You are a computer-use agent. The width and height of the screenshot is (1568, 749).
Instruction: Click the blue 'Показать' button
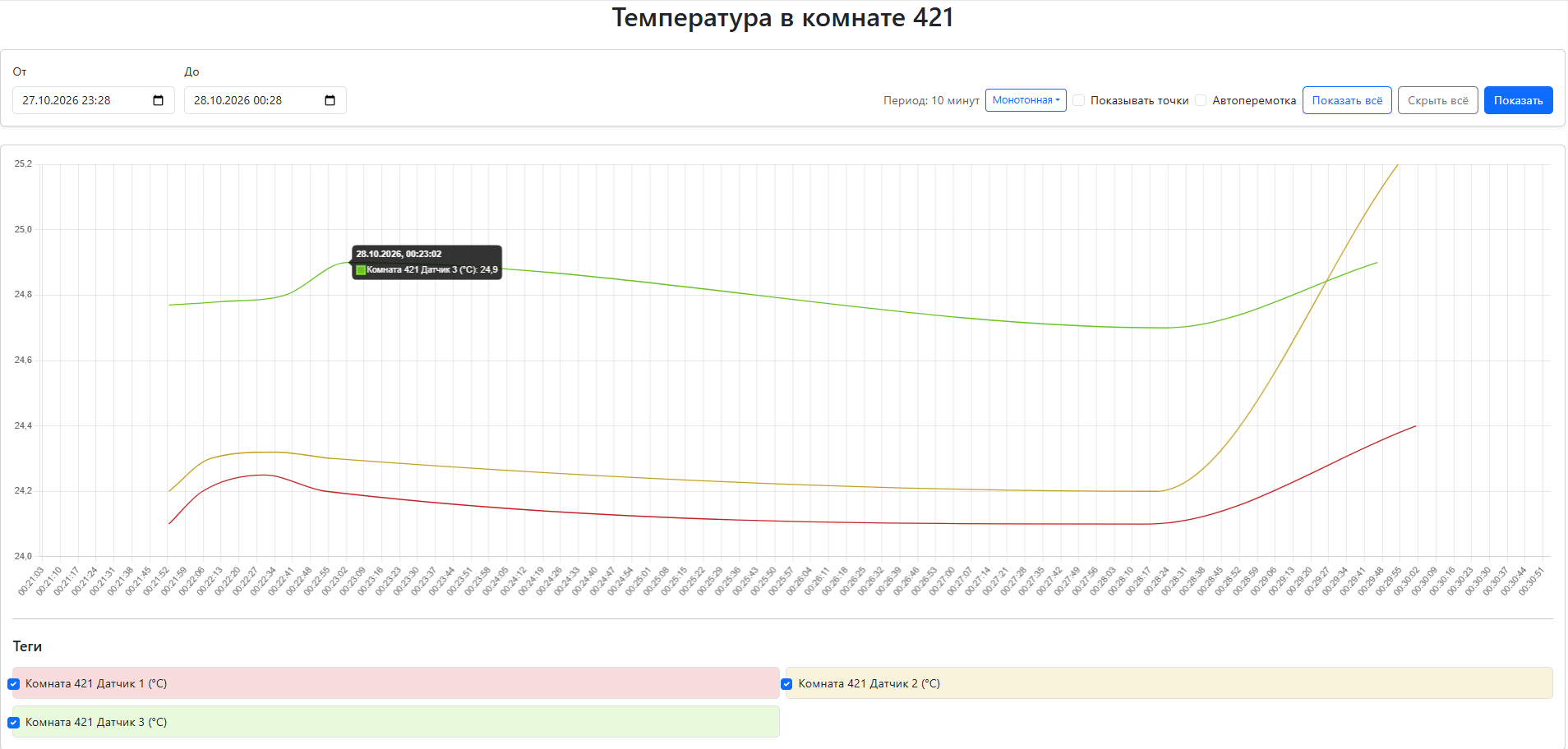coord(1519,100)
